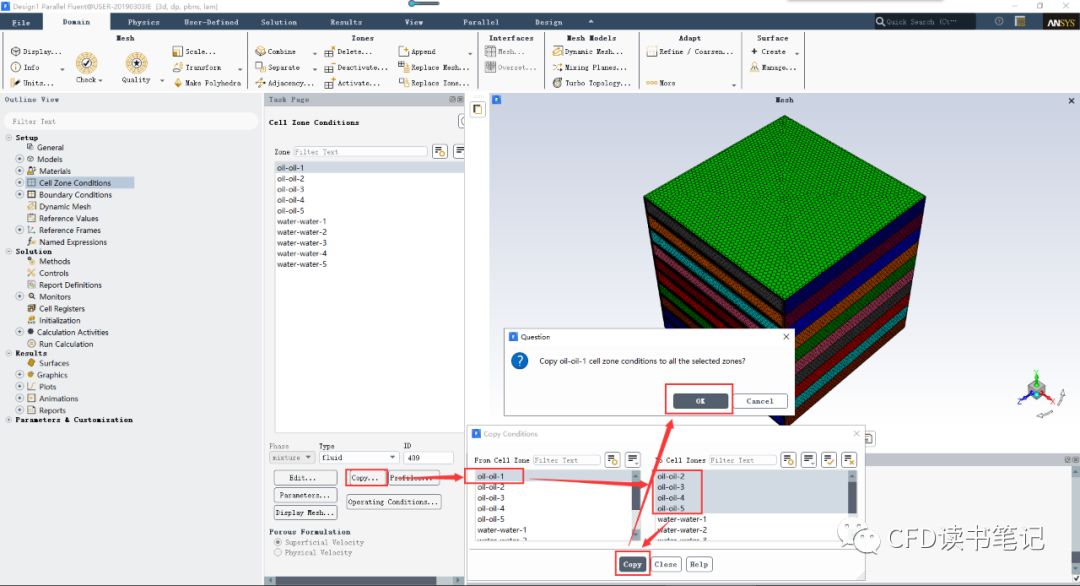This screenshot has width=1080, height=586.
Task: Switch to the Physics ribbon tab
Action: [143, 22]
